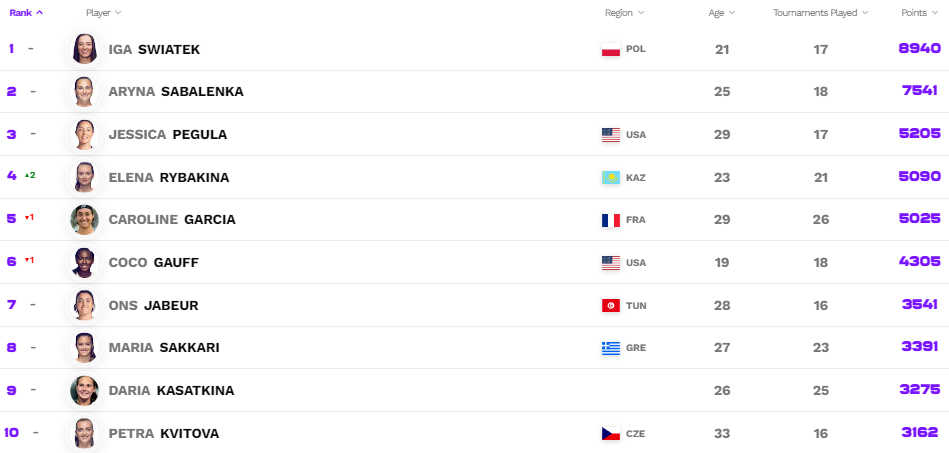The width and height of the screenshot is (949, 453).
Task: Click the USA flag icon for Gauff
Action: coord(610,262)
